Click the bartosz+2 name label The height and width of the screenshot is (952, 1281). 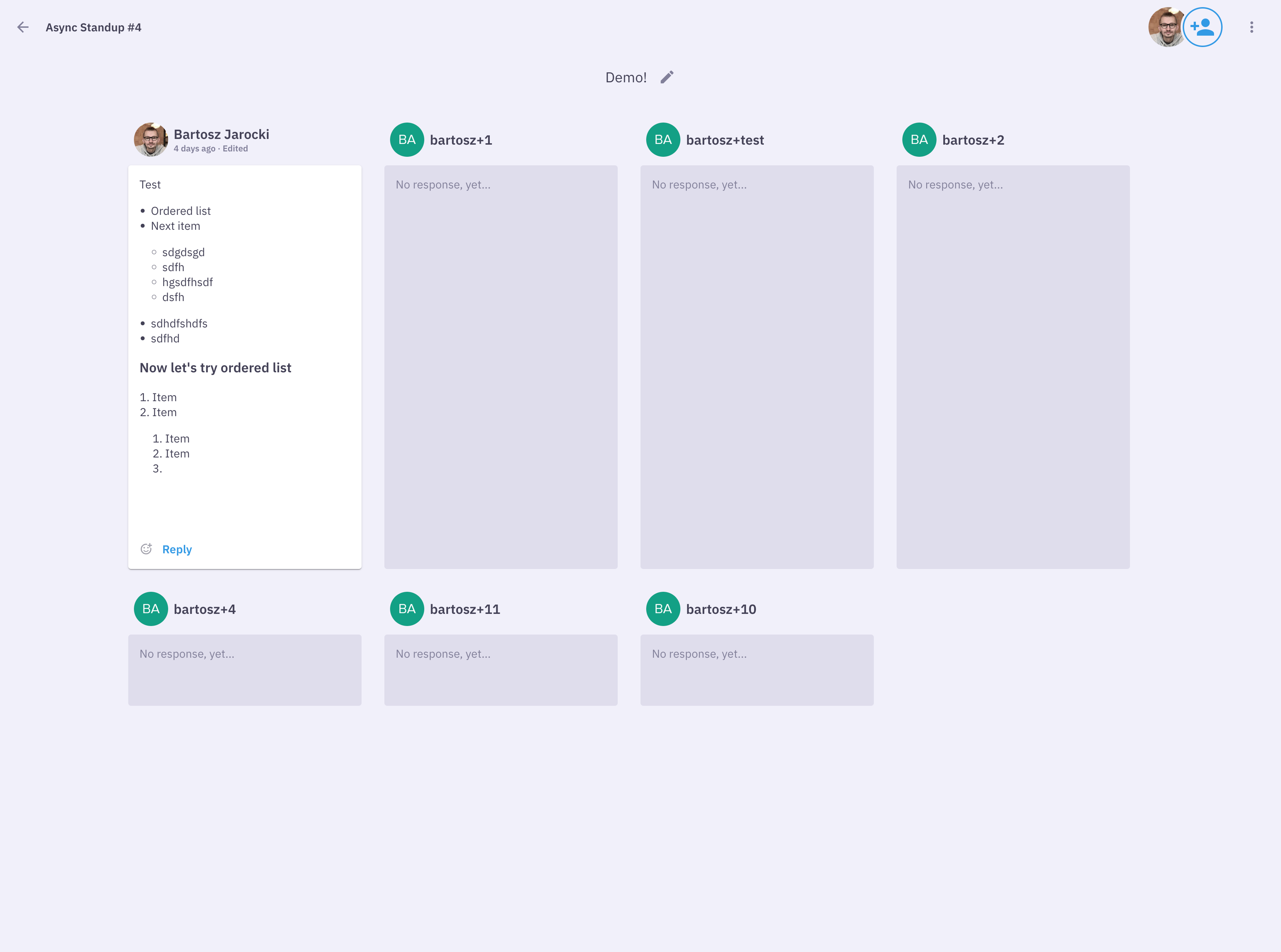click(973, 139)
